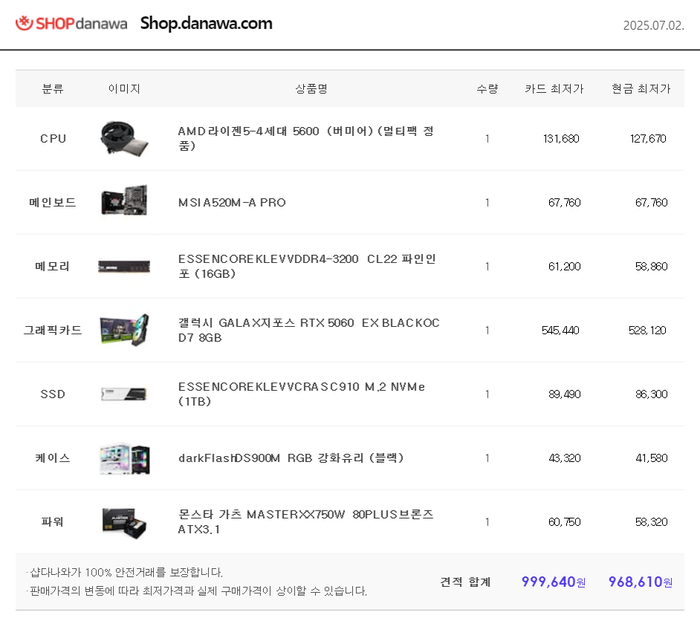700x618 pixels.
Task: Click the 견적 합계 label
Action: click(x=465, y=581)
